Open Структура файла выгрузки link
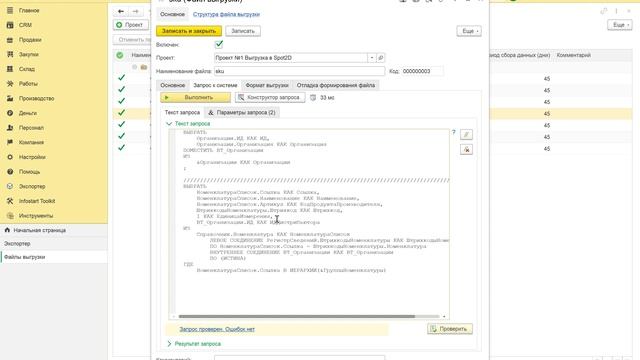This screenshot has height=360, width=640. pos(226,14)
